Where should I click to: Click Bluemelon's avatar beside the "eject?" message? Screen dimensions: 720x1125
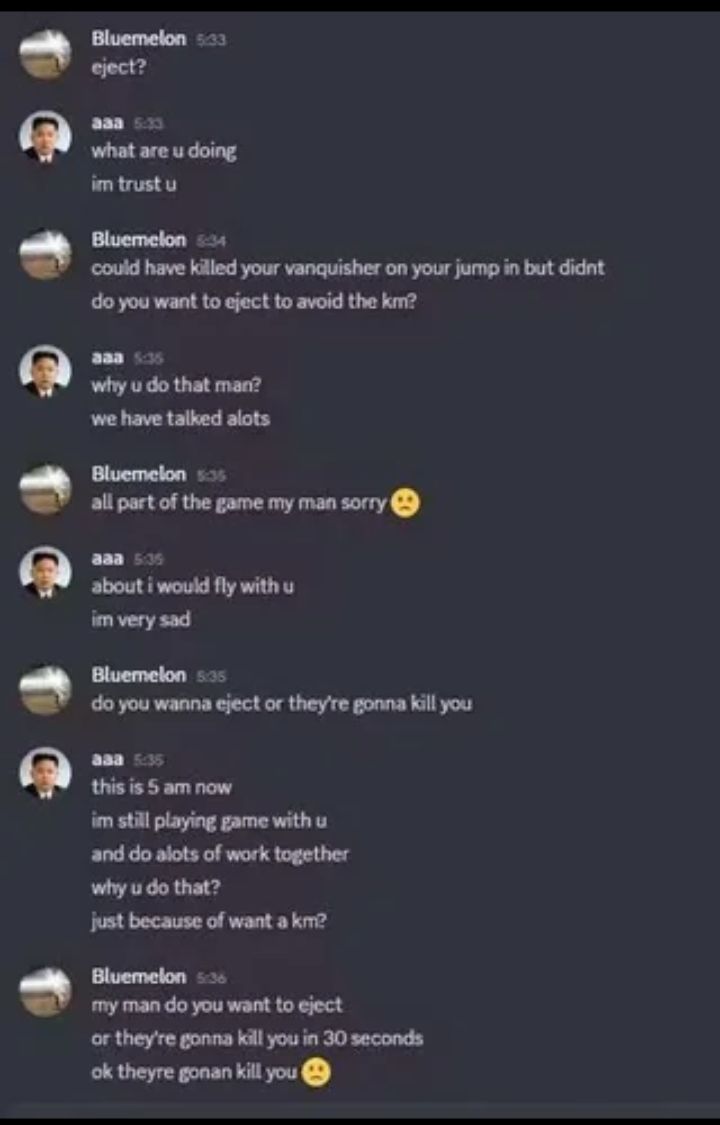pyautogui.click(x=45, y=53)
